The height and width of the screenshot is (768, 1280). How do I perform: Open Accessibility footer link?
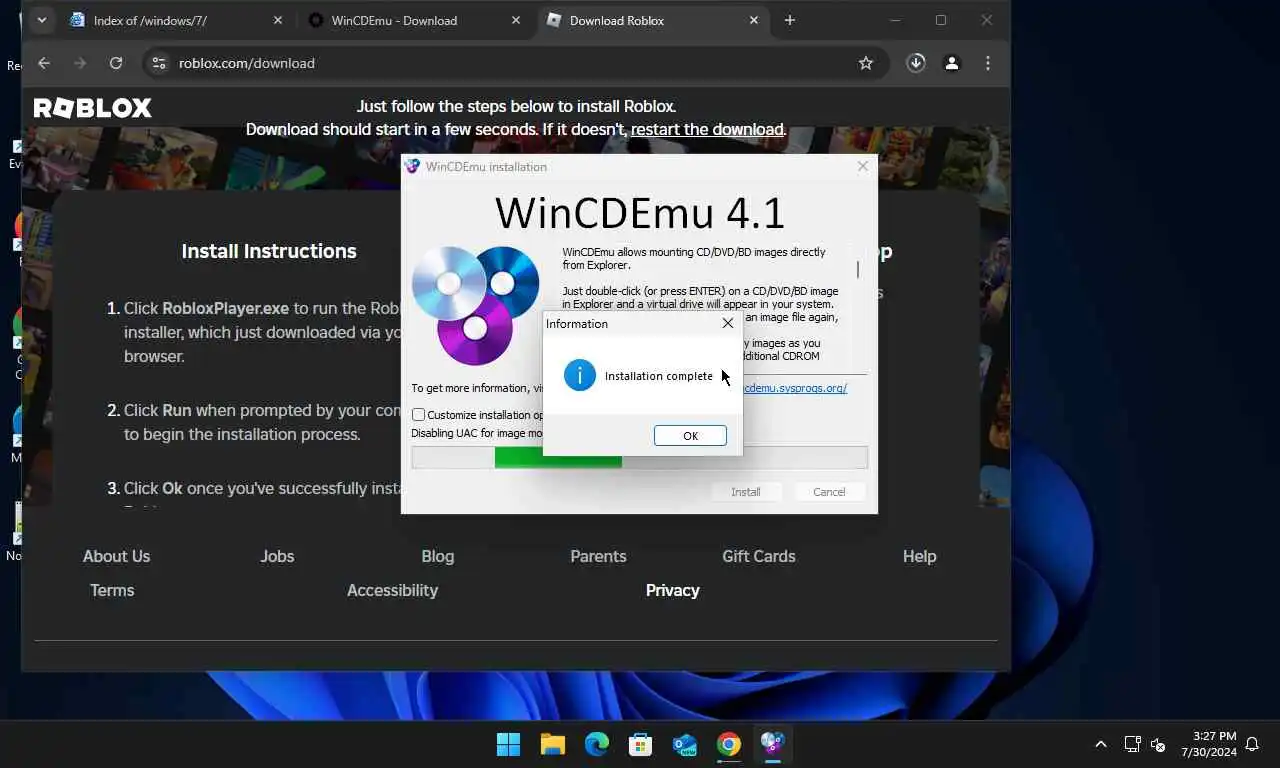[392, 590]
